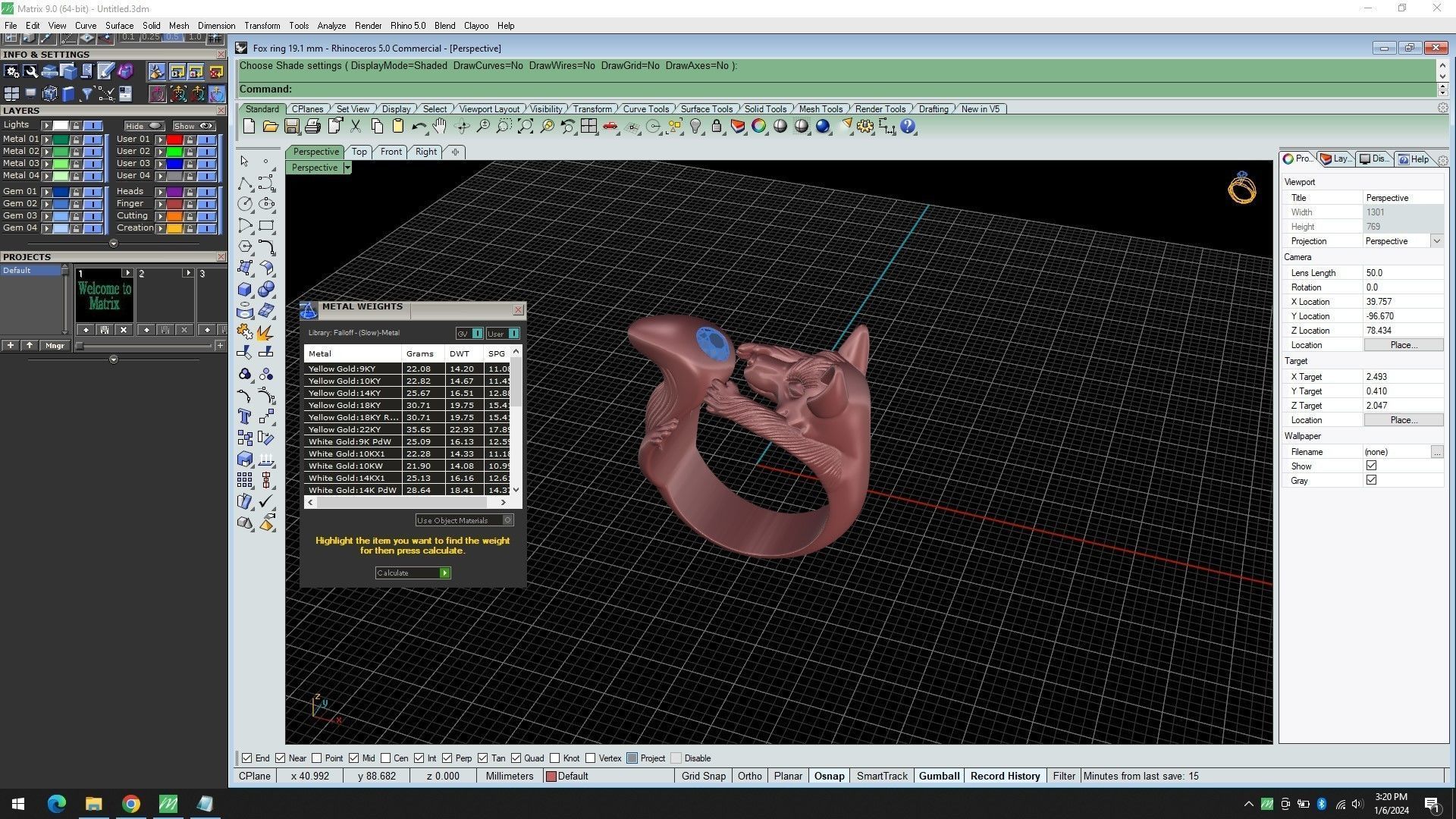
Task: Click the padlock Lock objects icon
Action: (717, 127)
